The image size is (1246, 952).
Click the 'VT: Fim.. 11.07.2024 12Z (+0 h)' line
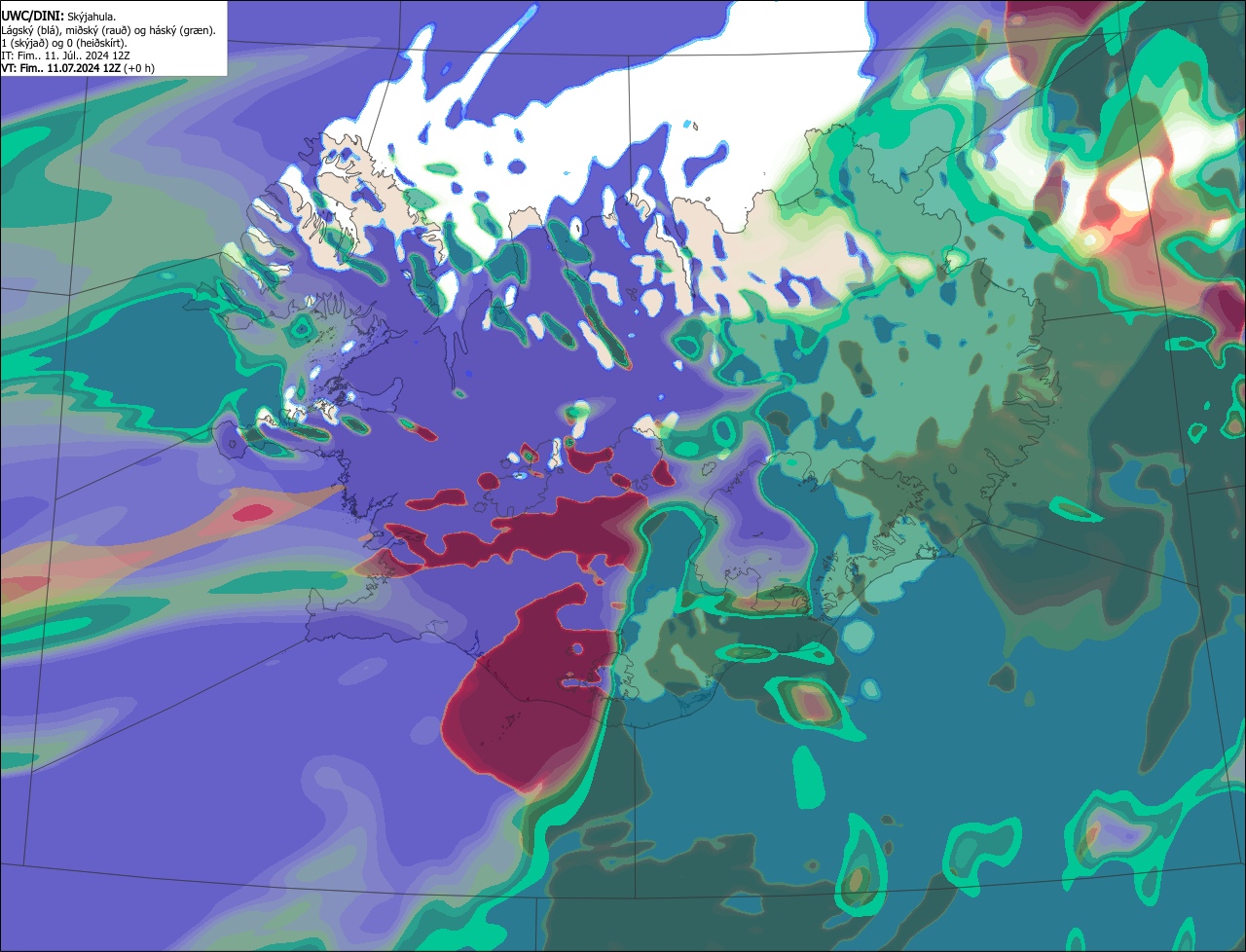[78, 68]
